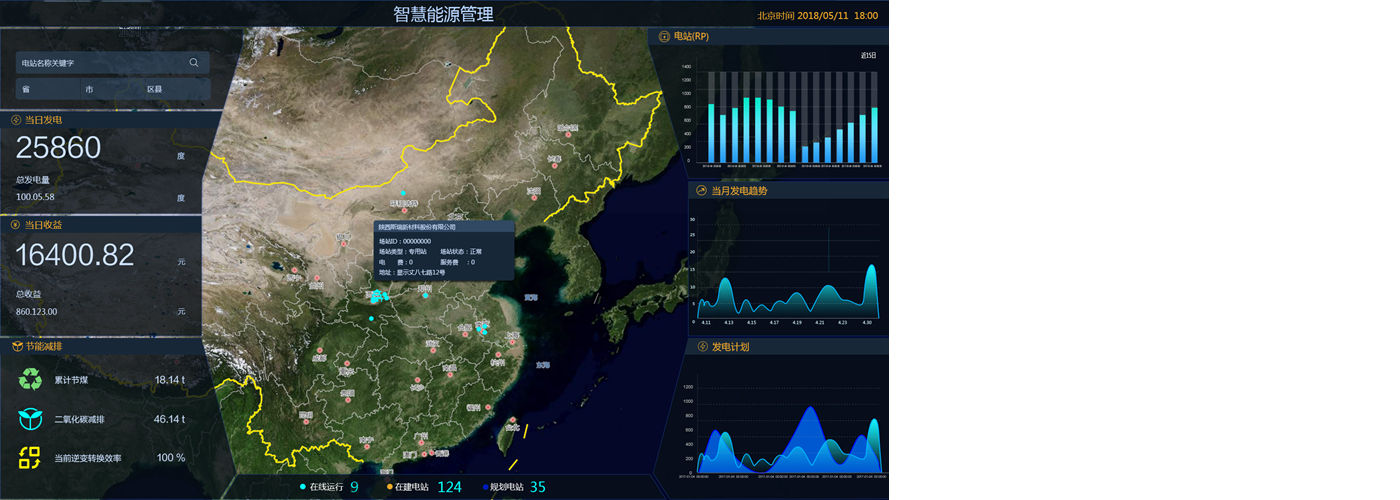The image size is (1400, 500).
Task: Click the 当日收益 panel header icon
Action: coord(16,225)
